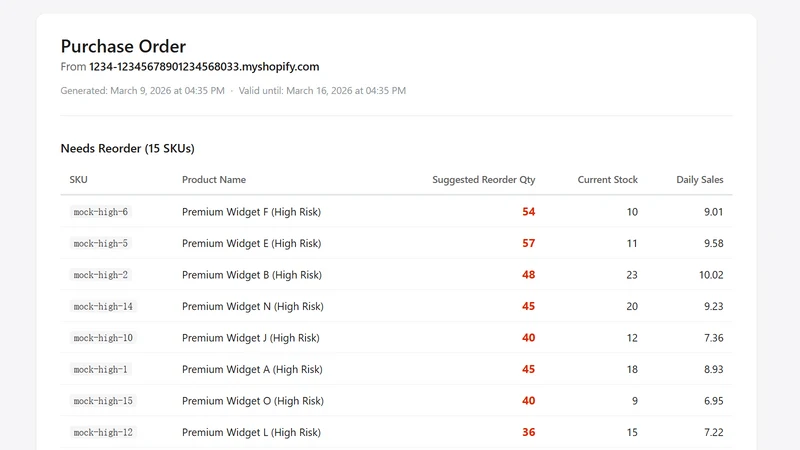Click Premium Widget E (High Risk) product name
This screenshot has width=800, height=450.
252,243
